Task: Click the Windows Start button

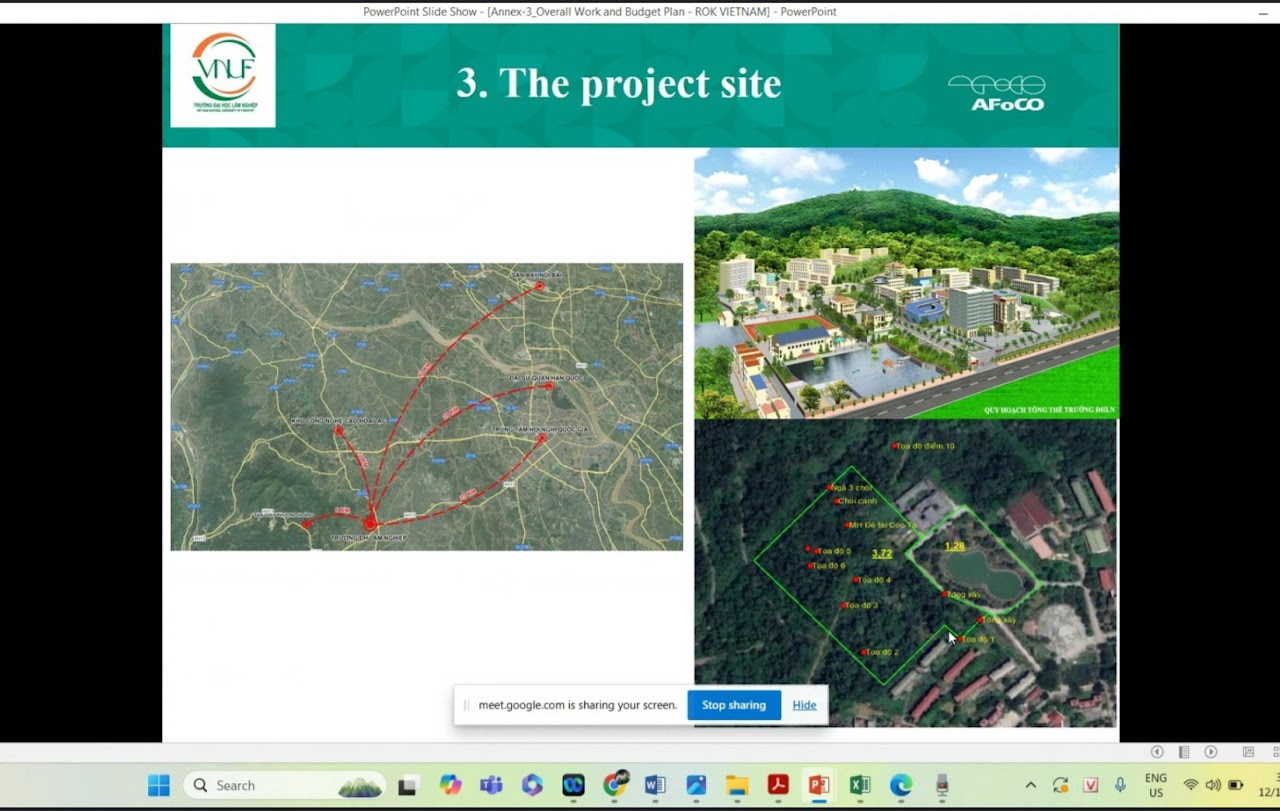Action: pos(159,785)
